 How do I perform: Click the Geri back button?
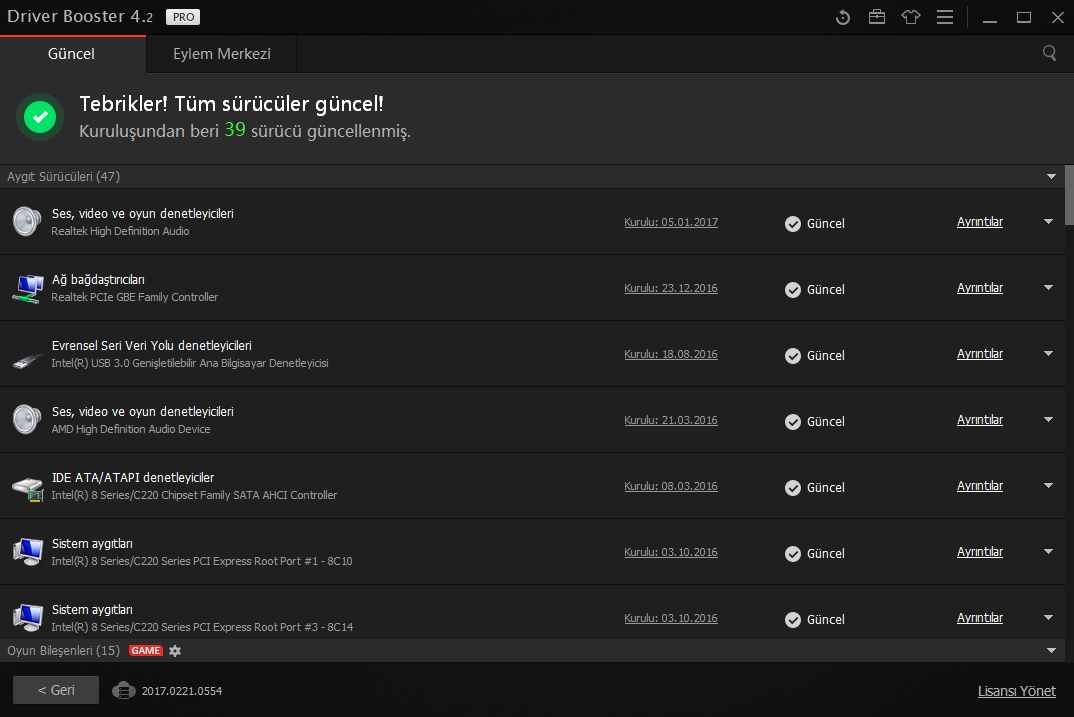[56, 690]
